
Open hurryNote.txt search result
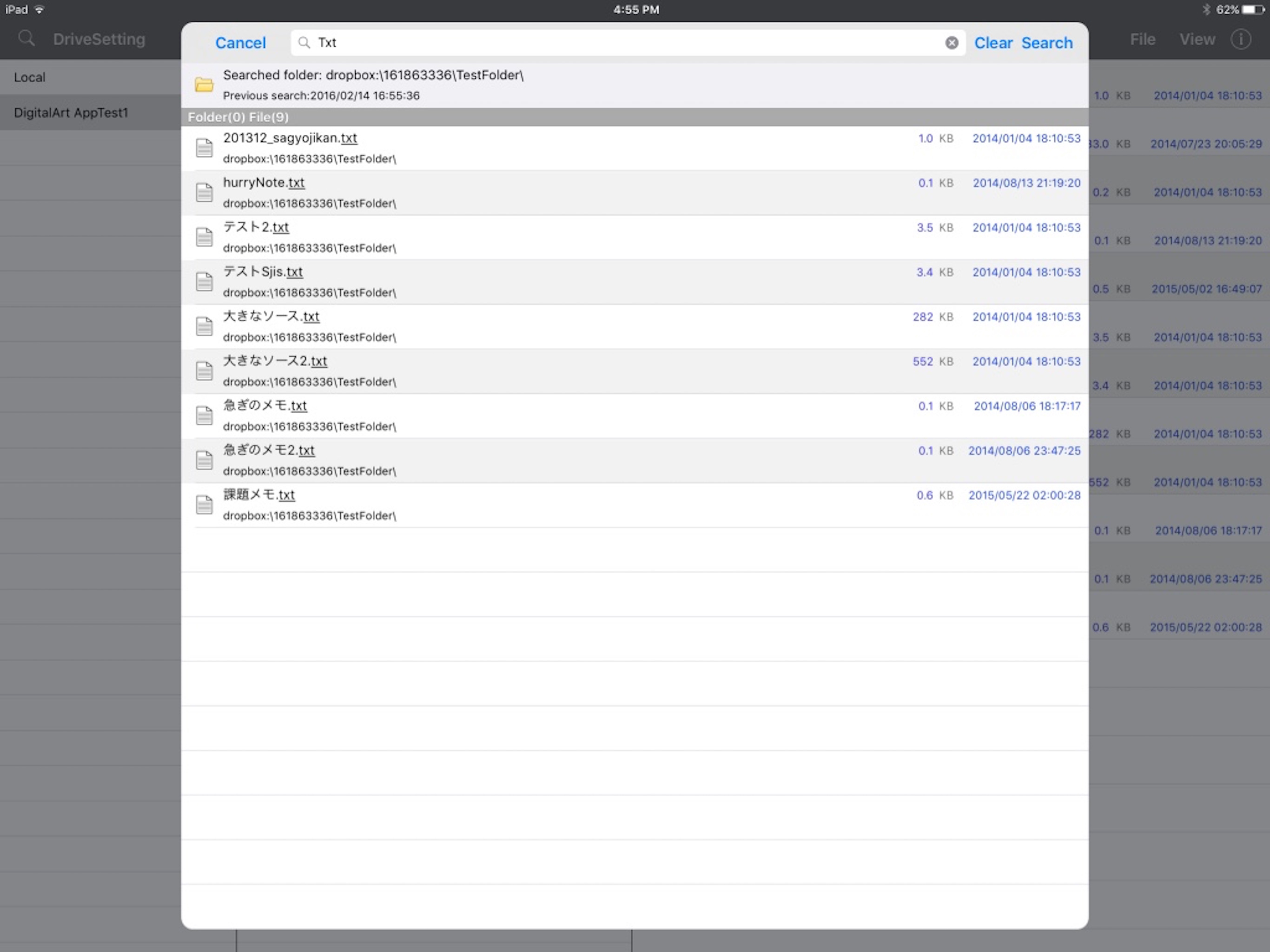pyautogui.click(x=635, y=193)
